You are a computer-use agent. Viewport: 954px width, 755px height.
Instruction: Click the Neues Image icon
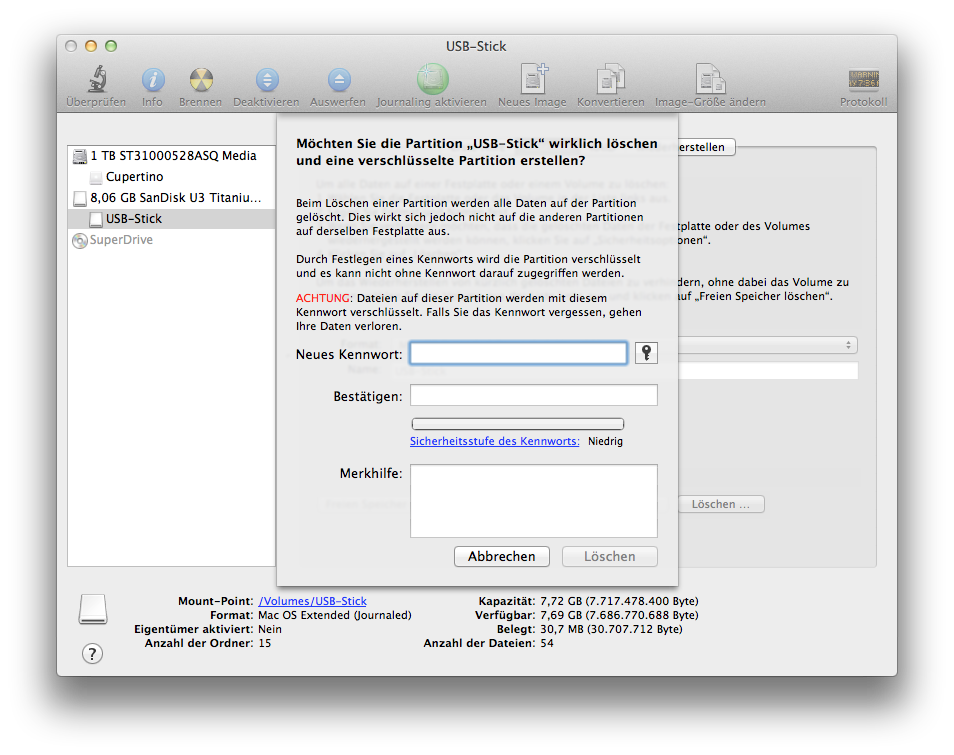[534, 79]
